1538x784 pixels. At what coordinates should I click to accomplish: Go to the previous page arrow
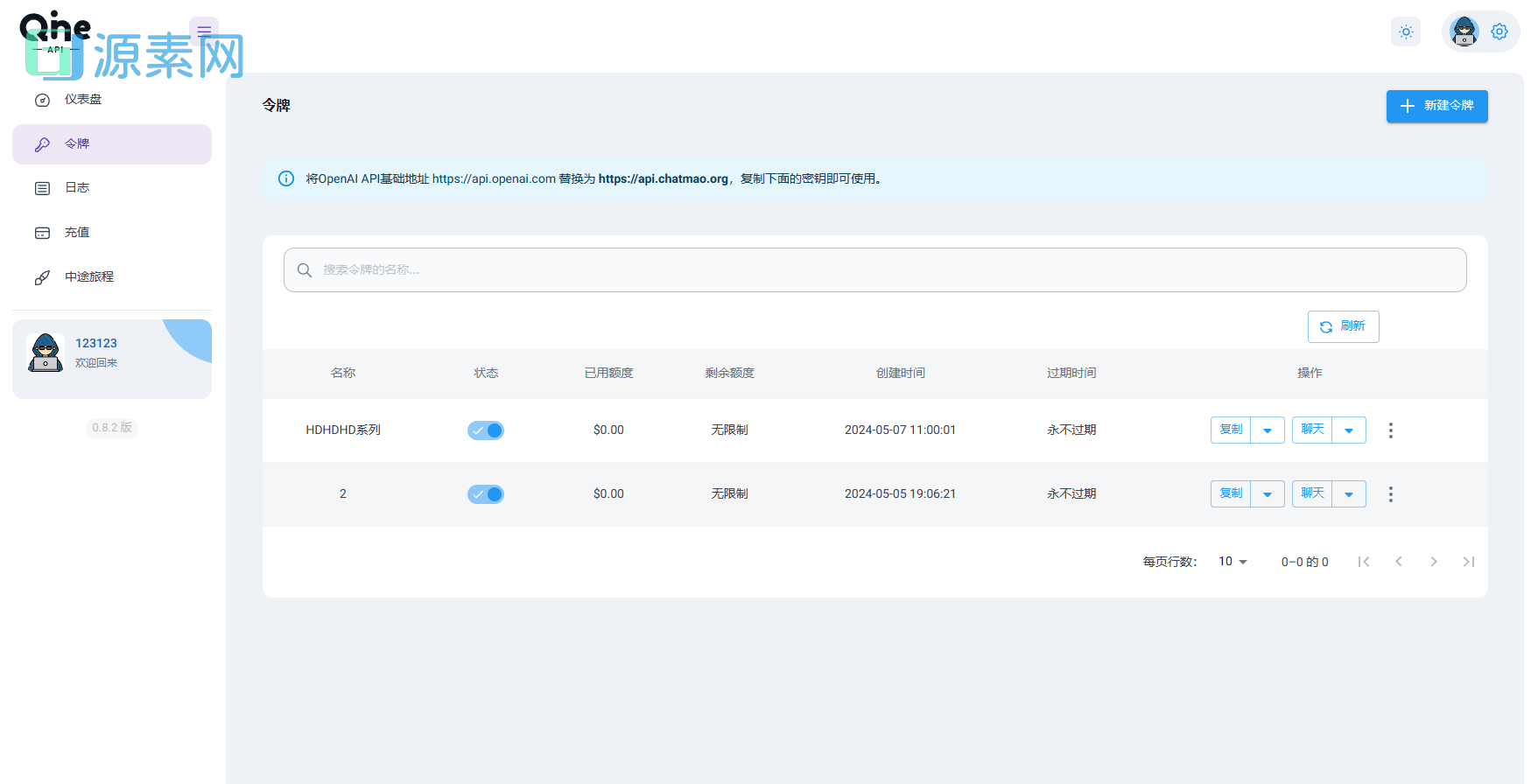1399,562
